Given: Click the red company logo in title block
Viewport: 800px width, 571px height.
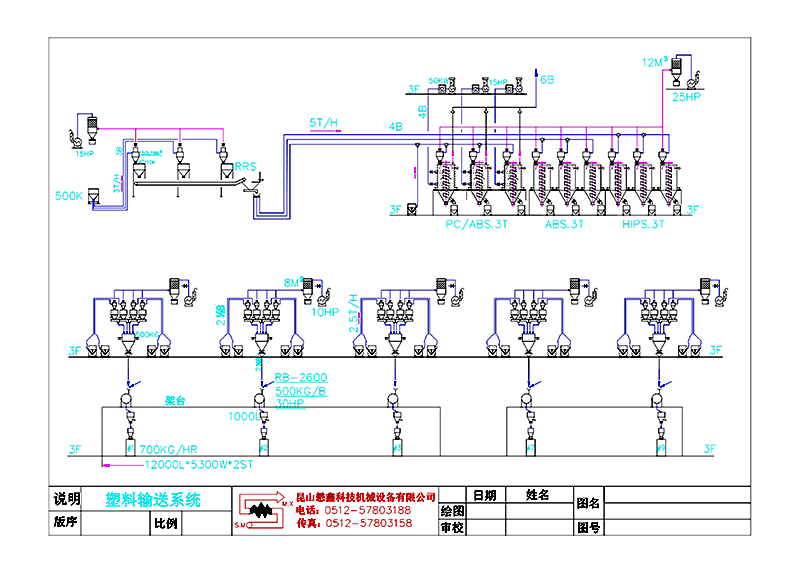Looking at the screenshot, I should (x=262, y=510).
